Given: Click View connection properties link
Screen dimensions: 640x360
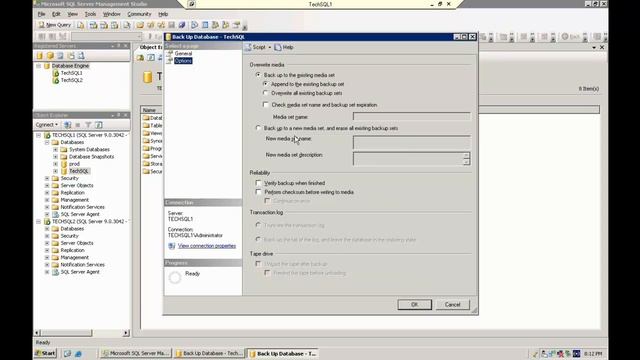Looking at the screenshot, I should click(x=207, y=246).
